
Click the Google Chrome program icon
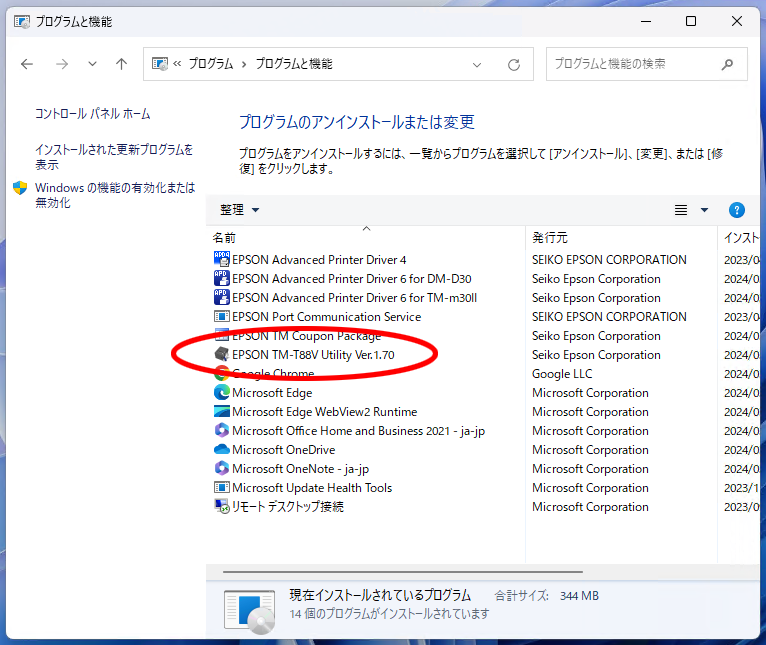point(222,374)
